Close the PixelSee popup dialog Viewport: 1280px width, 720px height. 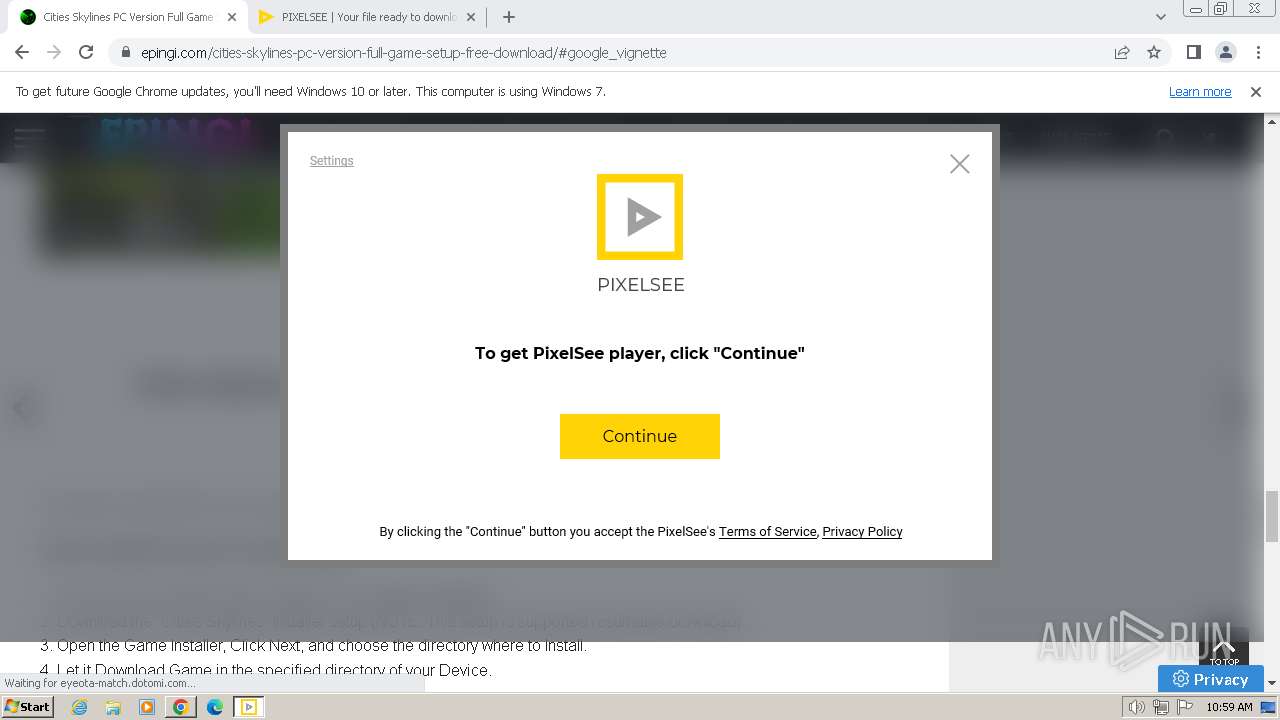(960, 164)
